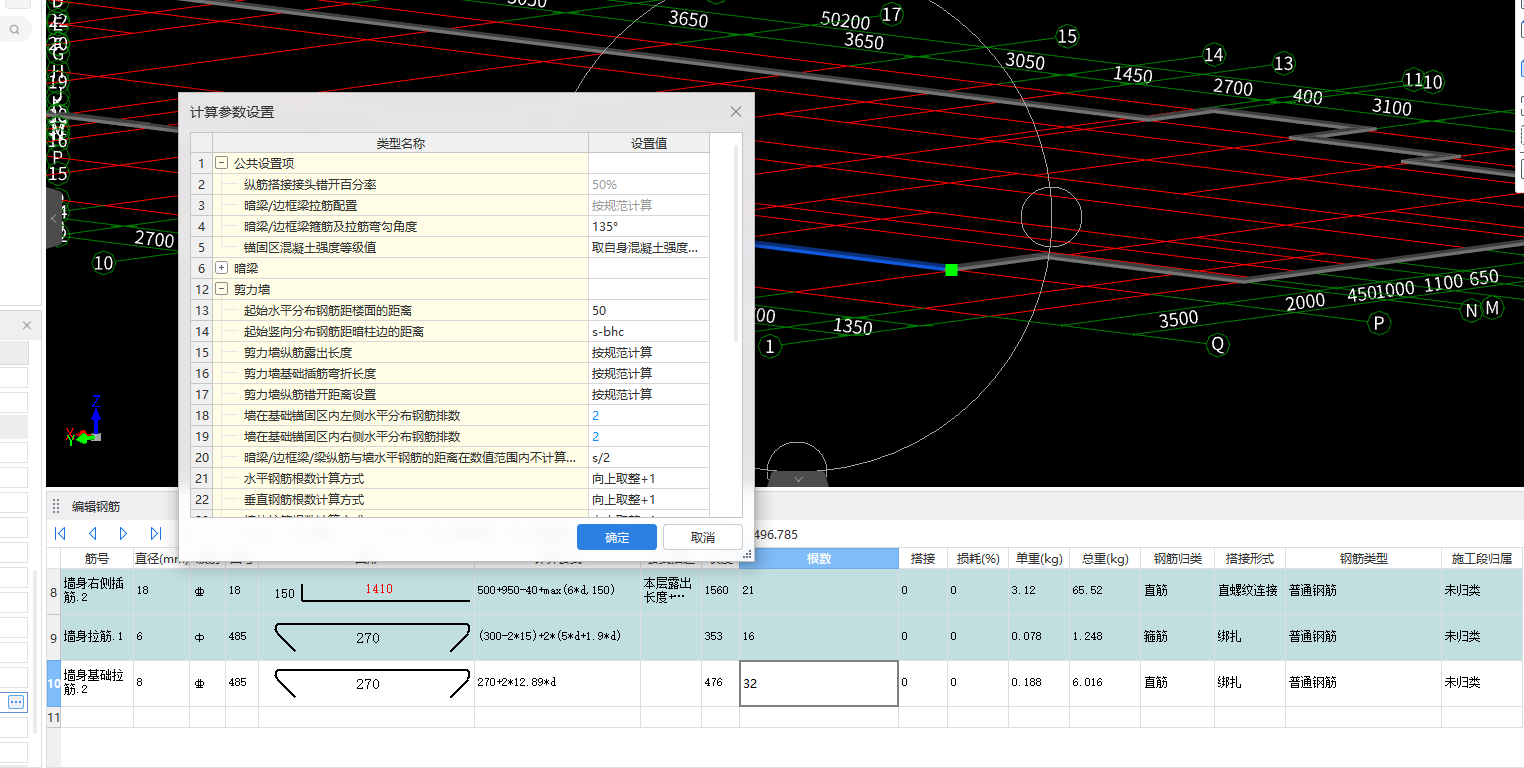Collapse the 剪力墙 group

[x=221, y=289]
